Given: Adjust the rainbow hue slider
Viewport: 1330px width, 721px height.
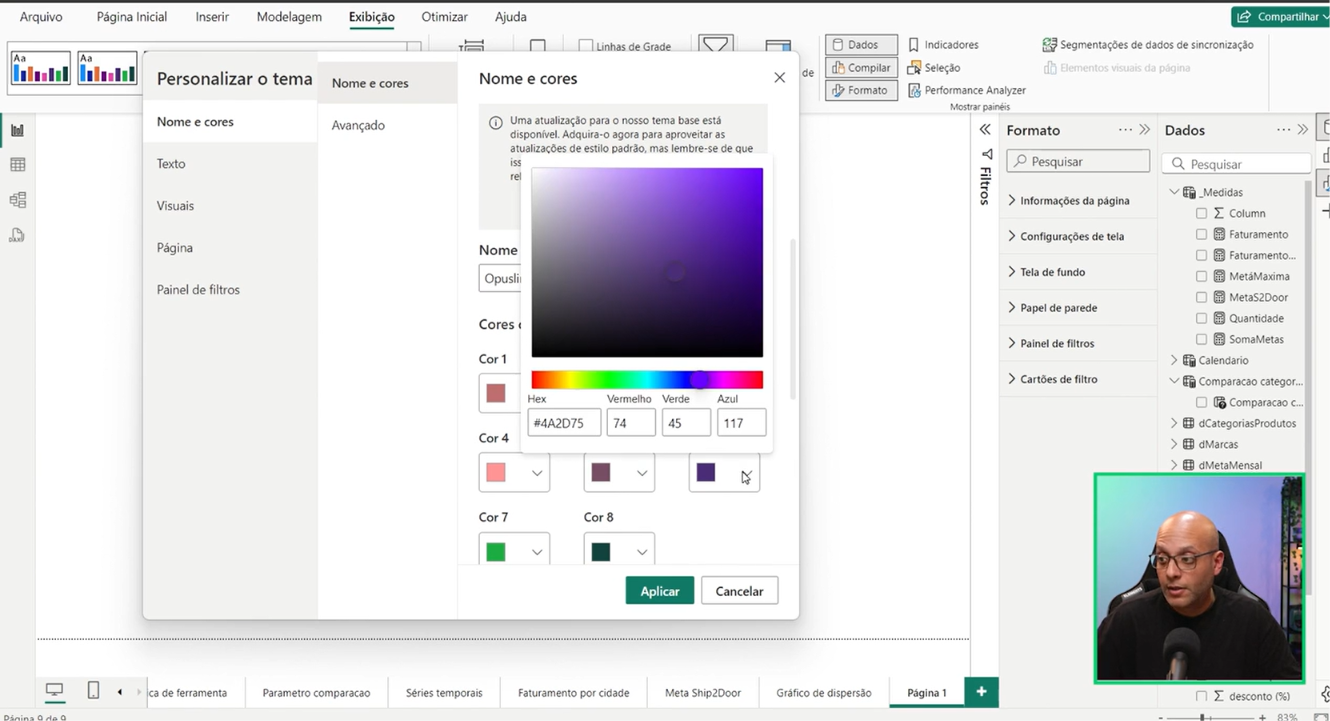Looking at the screenshot, I should [647, 380].
